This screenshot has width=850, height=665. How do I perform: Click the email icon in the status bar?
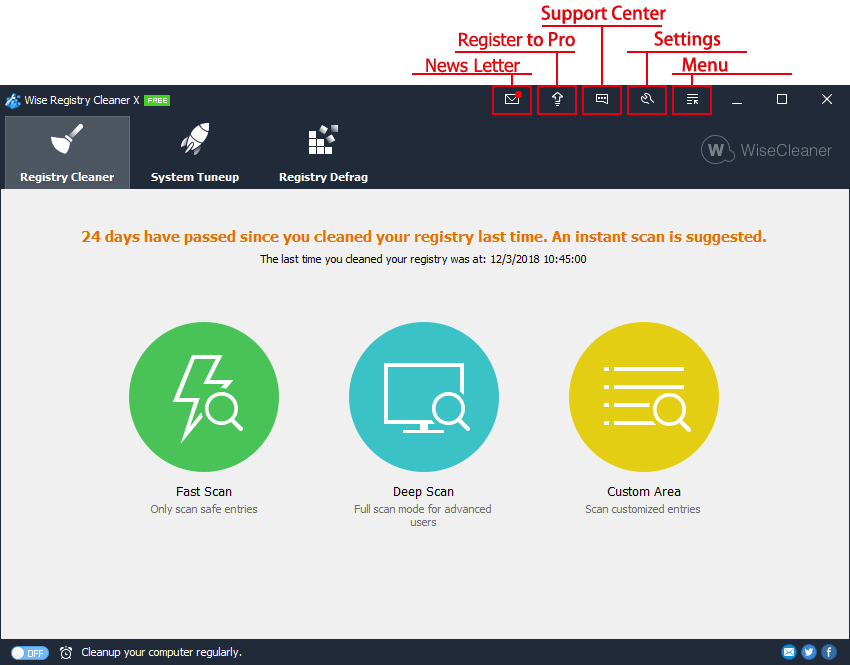[x=789, y=652]
